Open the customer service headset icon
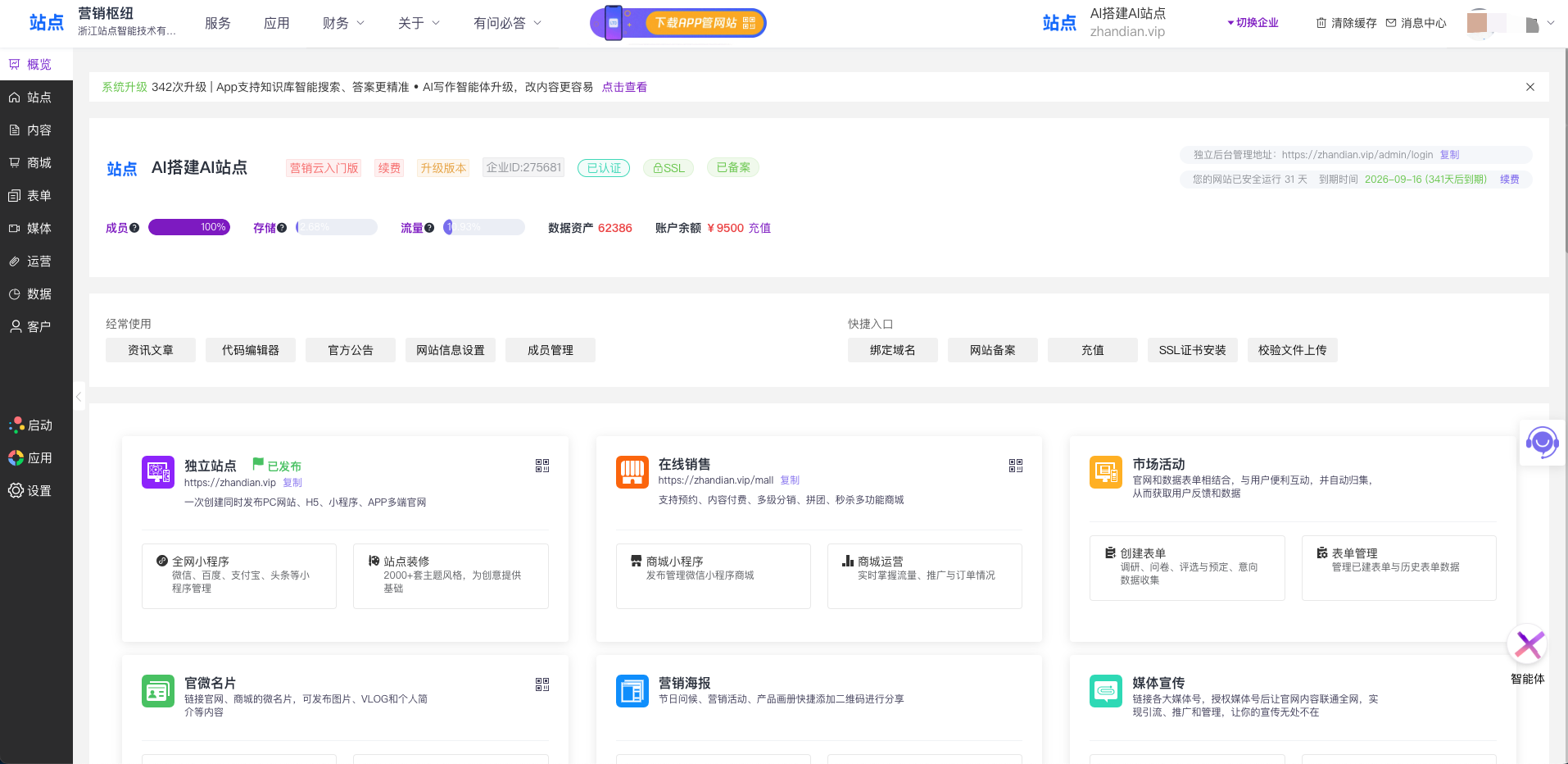Viewport: 1568px width, 764px height. [1542, 443]
